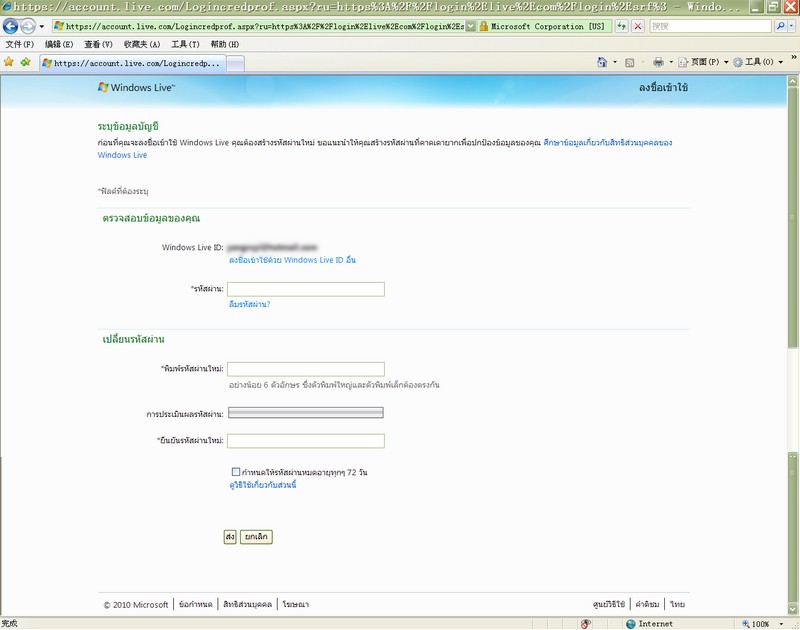The image size is (800, 630).
Task: Click the Print icon in command bar
Action: pyautogui.click(x=658, y=62)
